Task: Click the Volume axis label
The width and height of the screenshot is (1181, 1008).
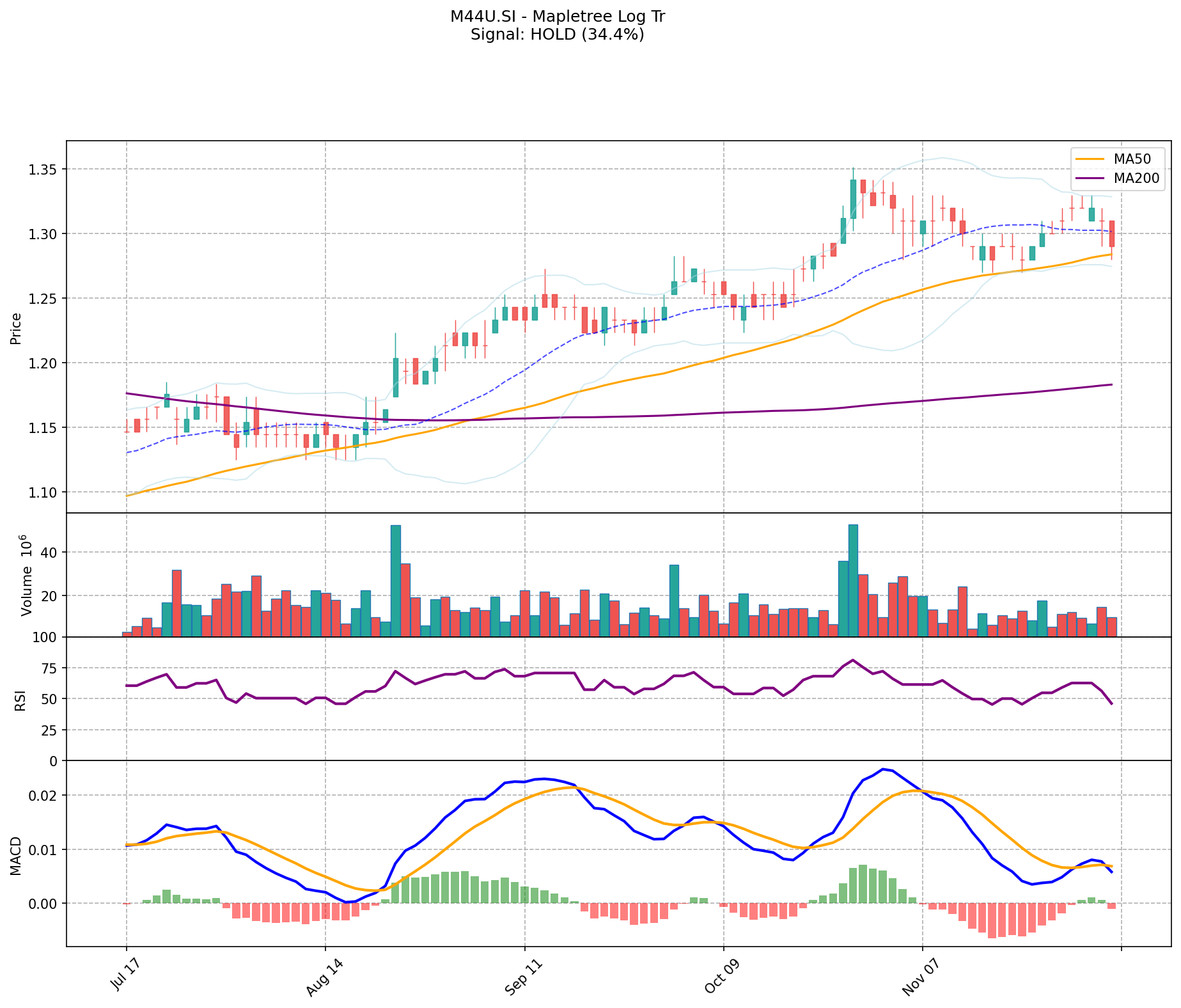Action: (26, 575)
